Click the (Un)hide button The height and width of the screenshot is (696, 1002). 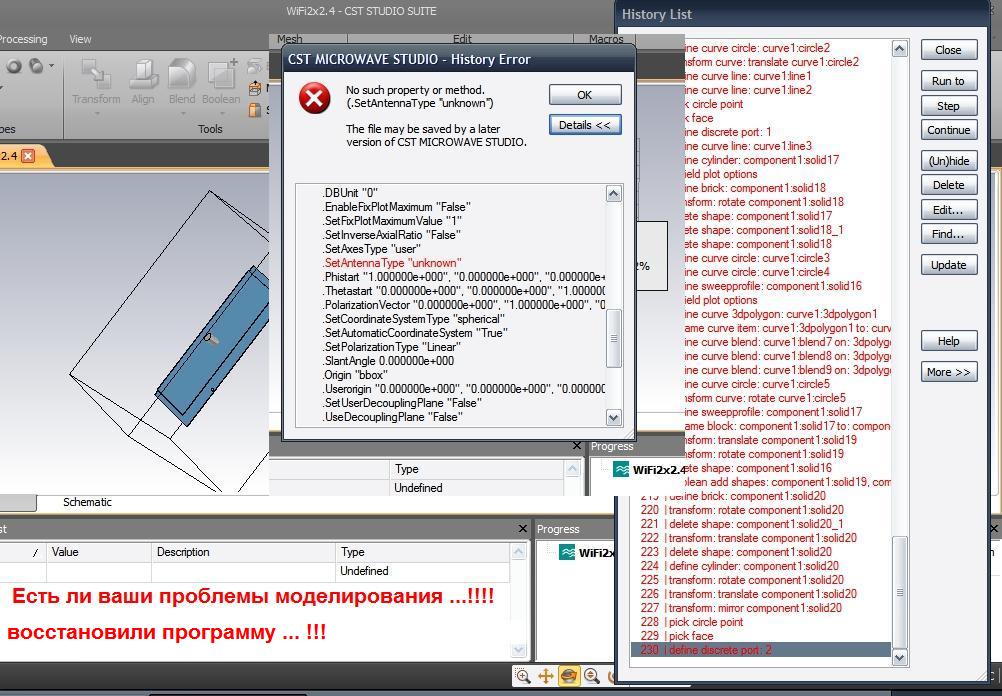click(x=949, y=161)
